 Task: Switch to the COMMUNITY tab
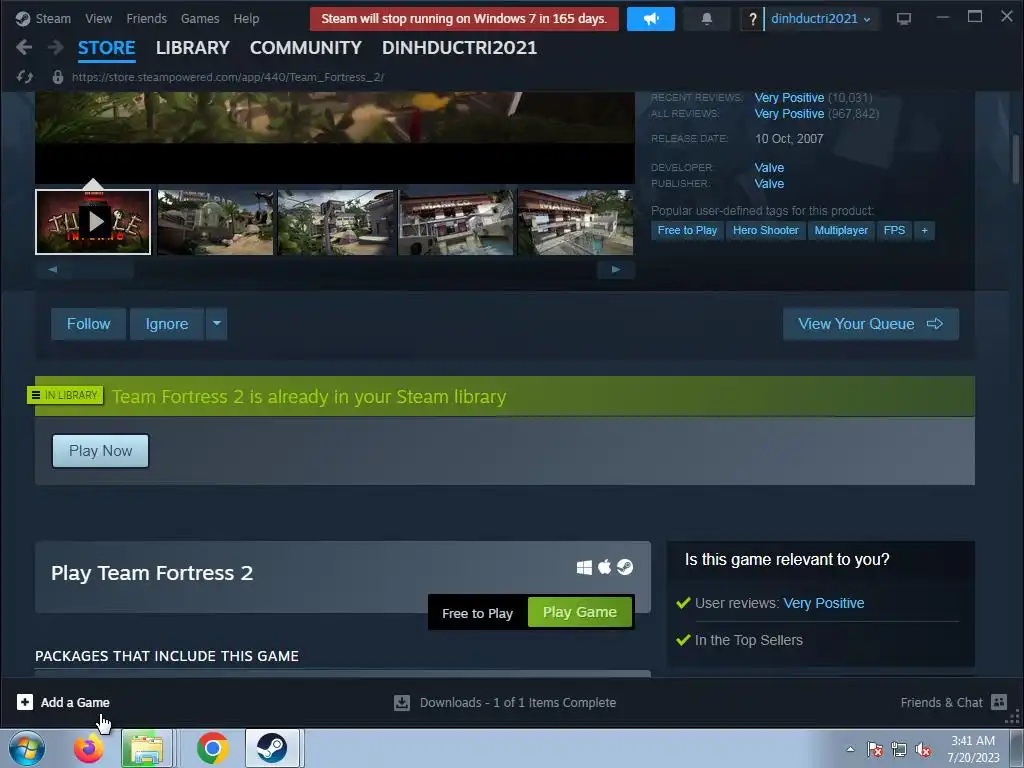pyautogui.click(x=306, y=48)
